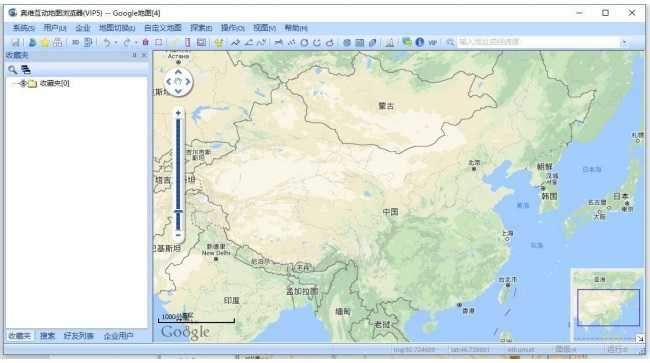This screenshot has width=650, height=363.
Task: Open the 用户 menu
Action: pyautogui.click(x=55, y=28)
